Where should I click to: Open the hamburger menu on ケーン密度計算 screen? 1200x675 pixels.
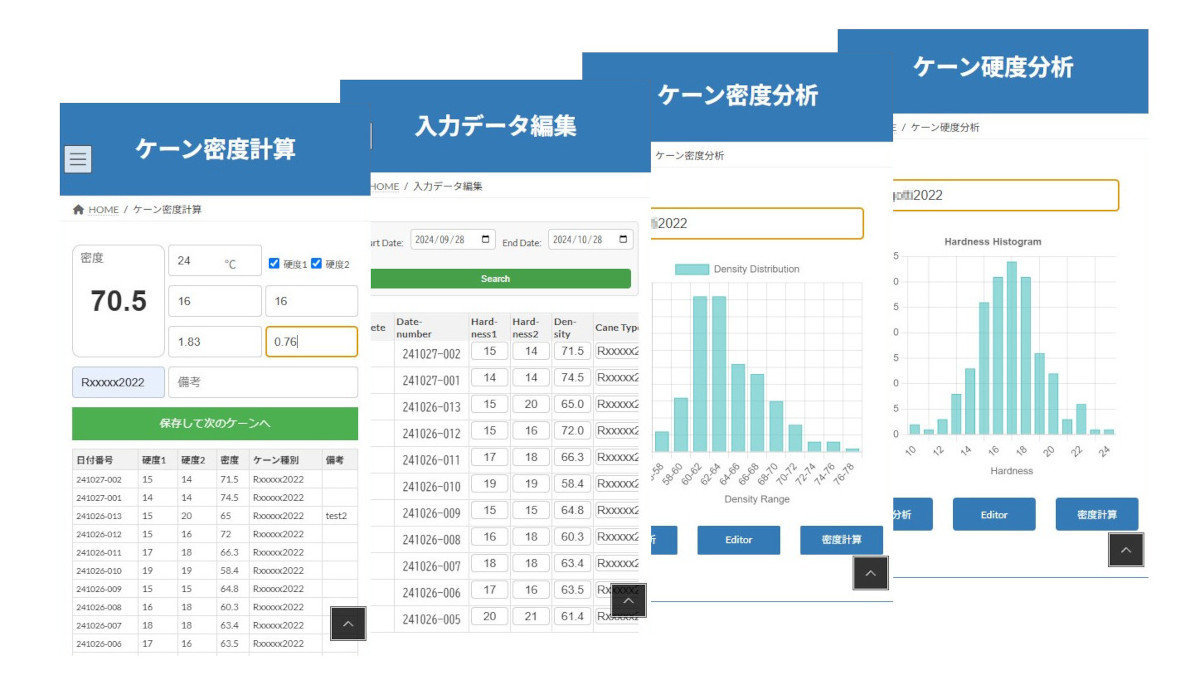[78, 159]
